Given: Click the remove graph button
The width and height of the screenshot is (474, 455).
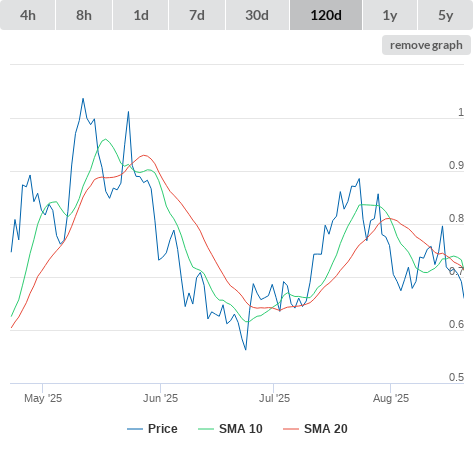Looking at the screenshot, I should coord(426,45).
